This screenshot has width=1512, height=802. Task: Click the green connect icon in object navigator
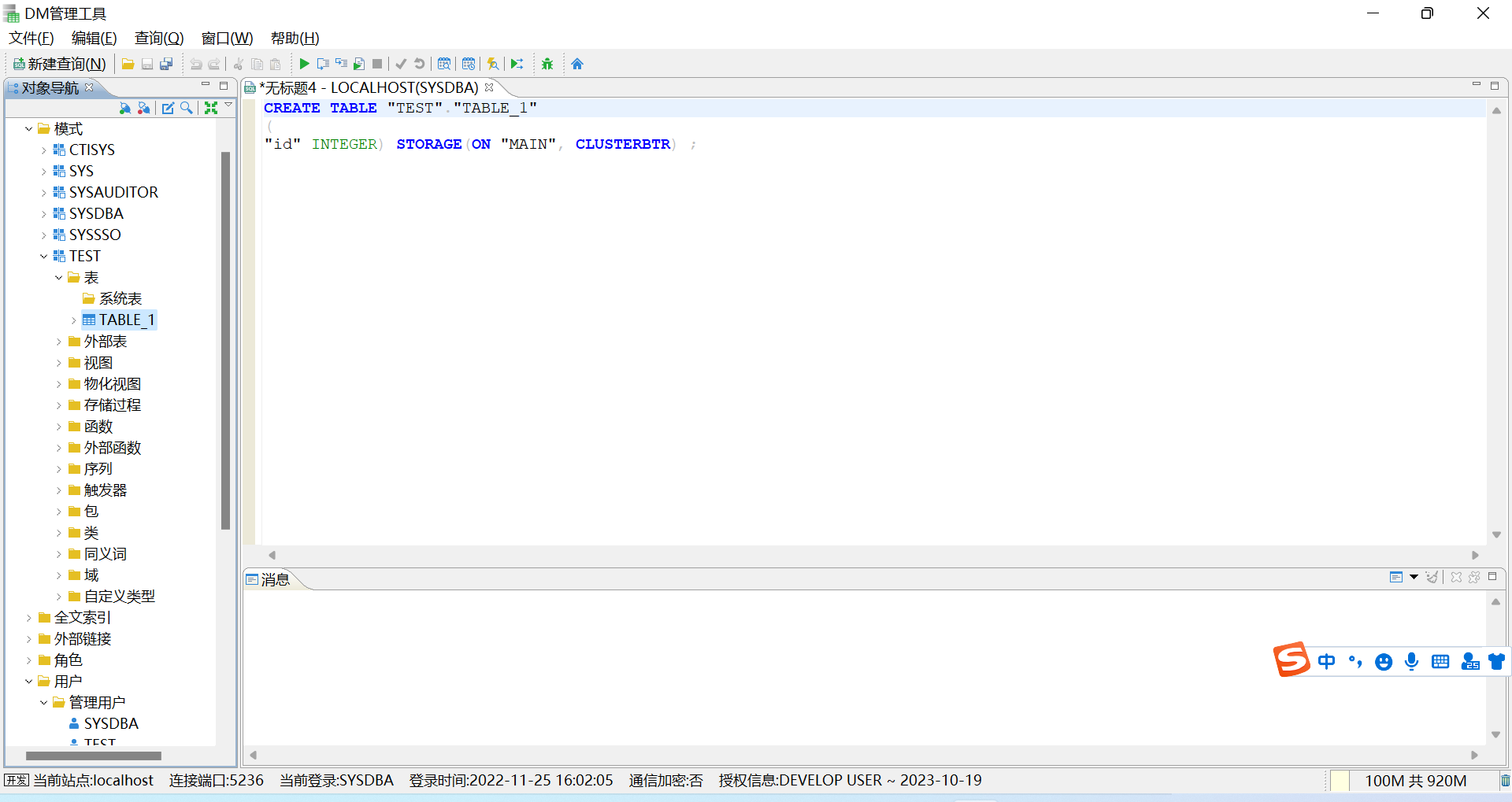pos(124,108)
